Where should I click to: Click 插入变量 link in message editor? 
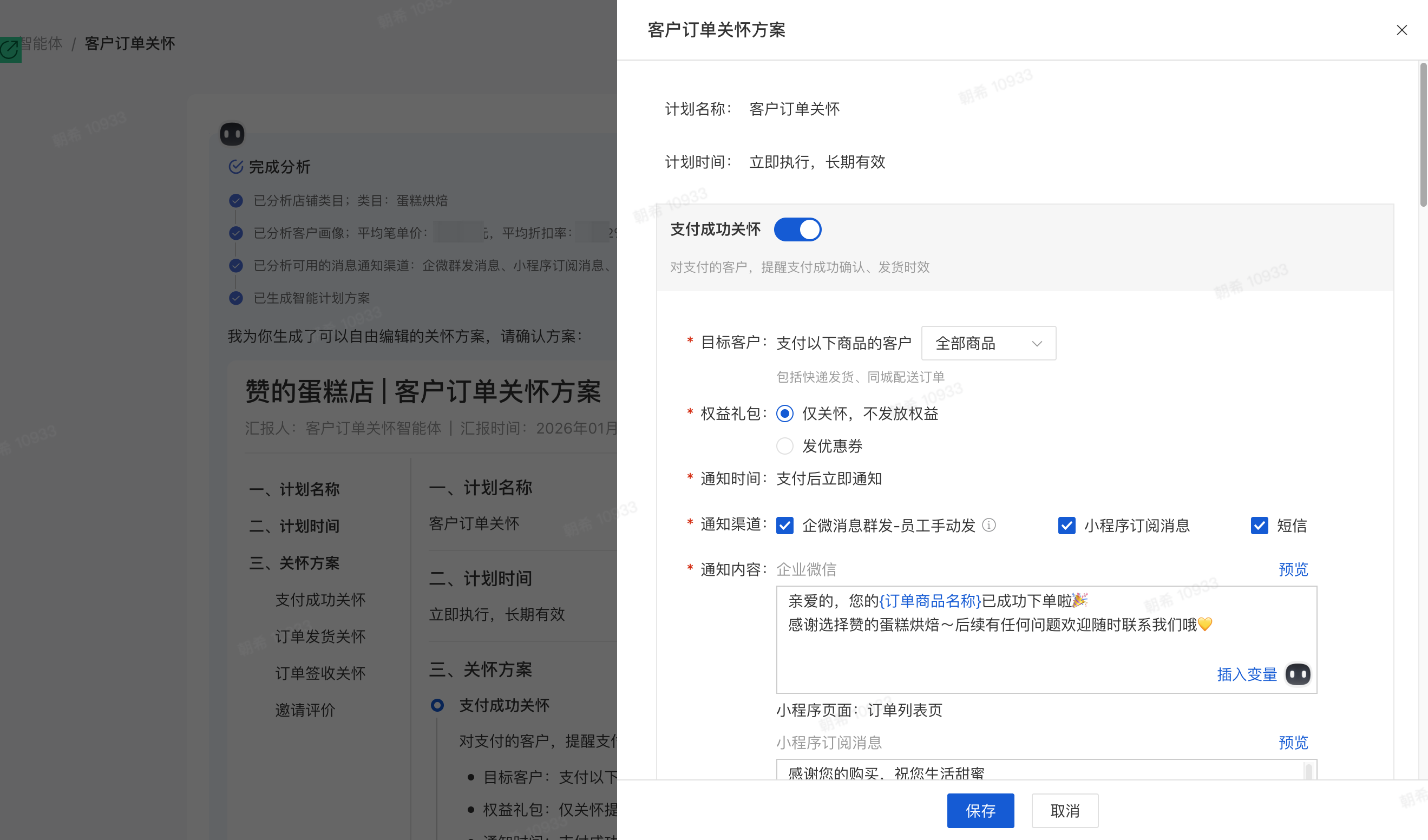point(1246,674)
